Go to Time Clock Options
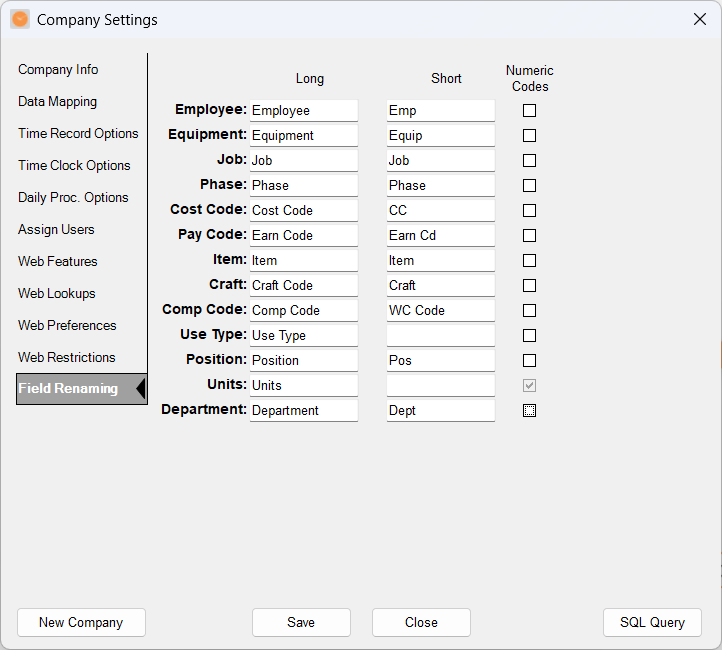The width and height of the screenshot is (722, 650). (x=74, y=165)
